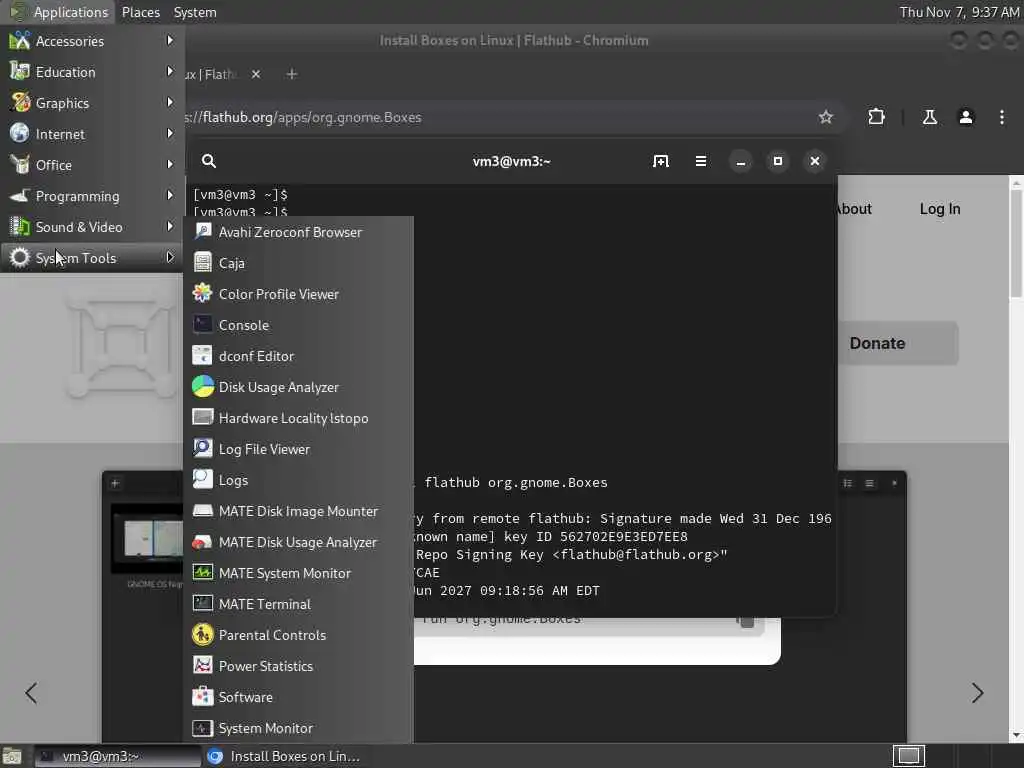Switch to Install Boxes Chromium taskbar entry
The height and width of the screenshot is (768, 1024).
point(285,756)
